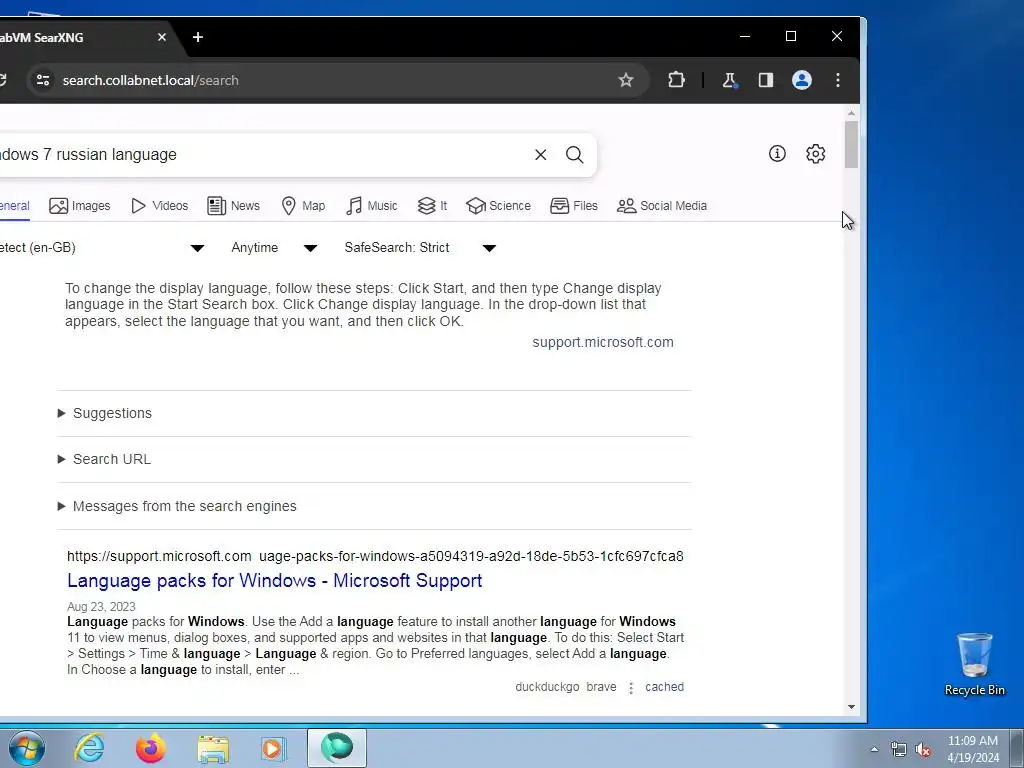Toggle the browser side panel

coord(765,80)
